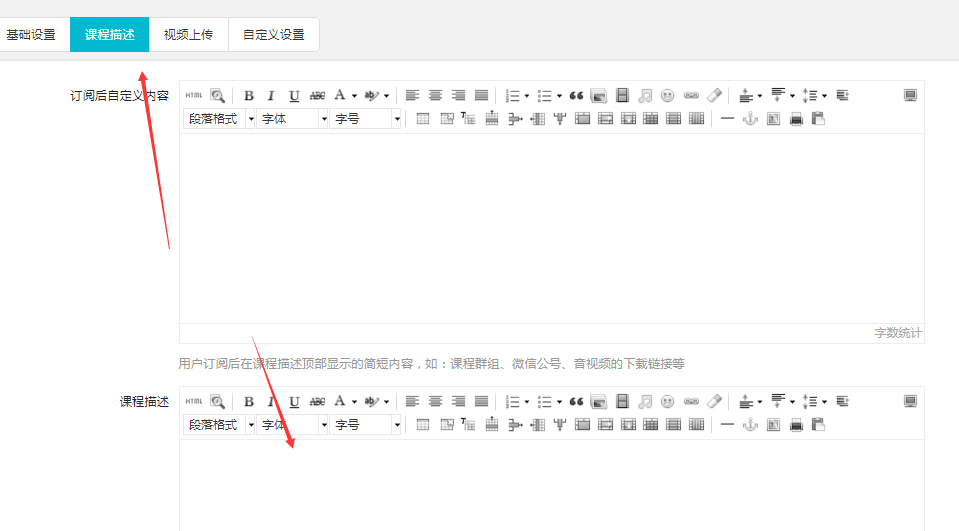Insert anchor in 订阅后自定义内容 editor
The height and width of the screenshot is (531, 959).
[750, 119]
